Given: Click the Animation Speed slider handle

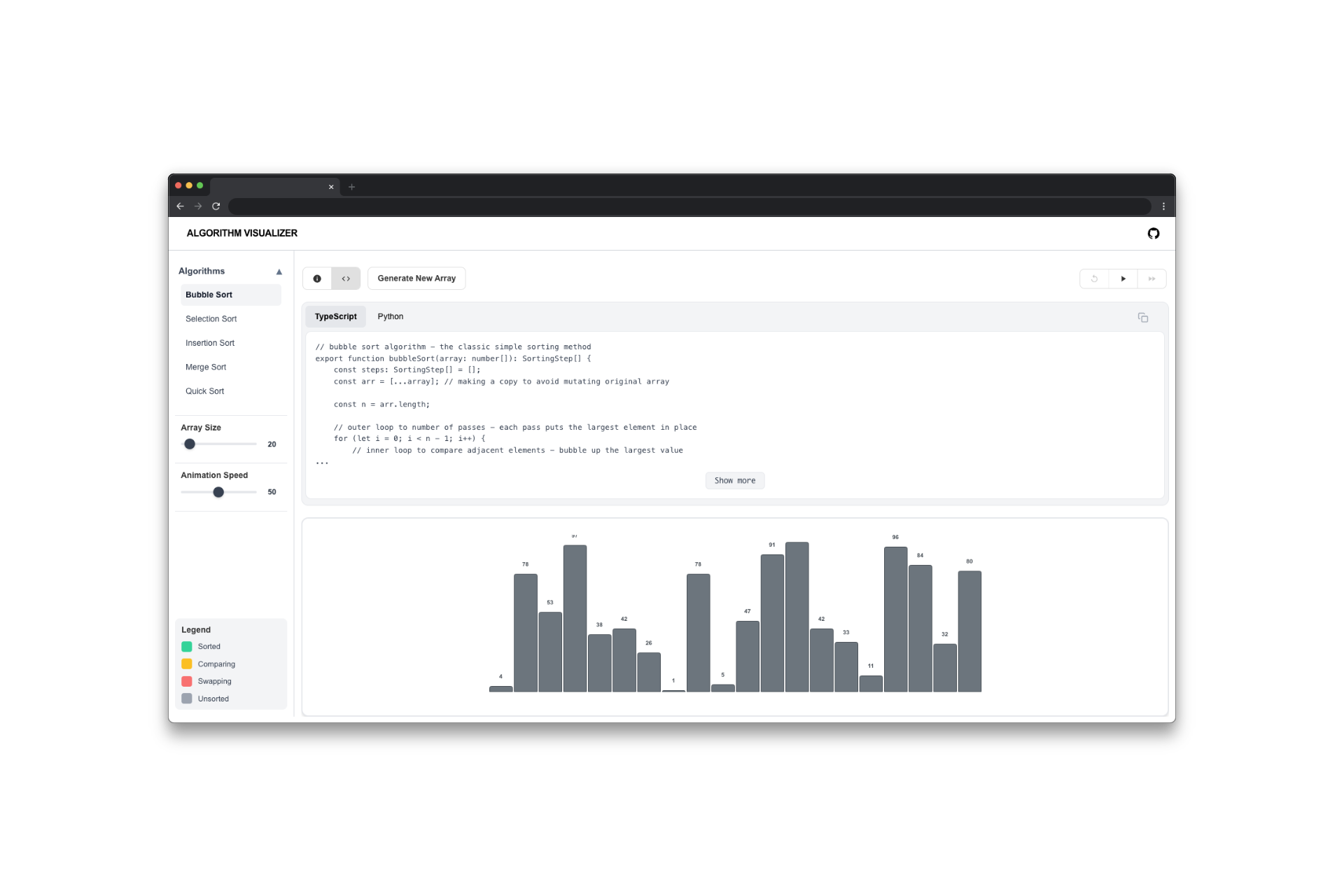Looking at the screenshot, I should (218, 493).
